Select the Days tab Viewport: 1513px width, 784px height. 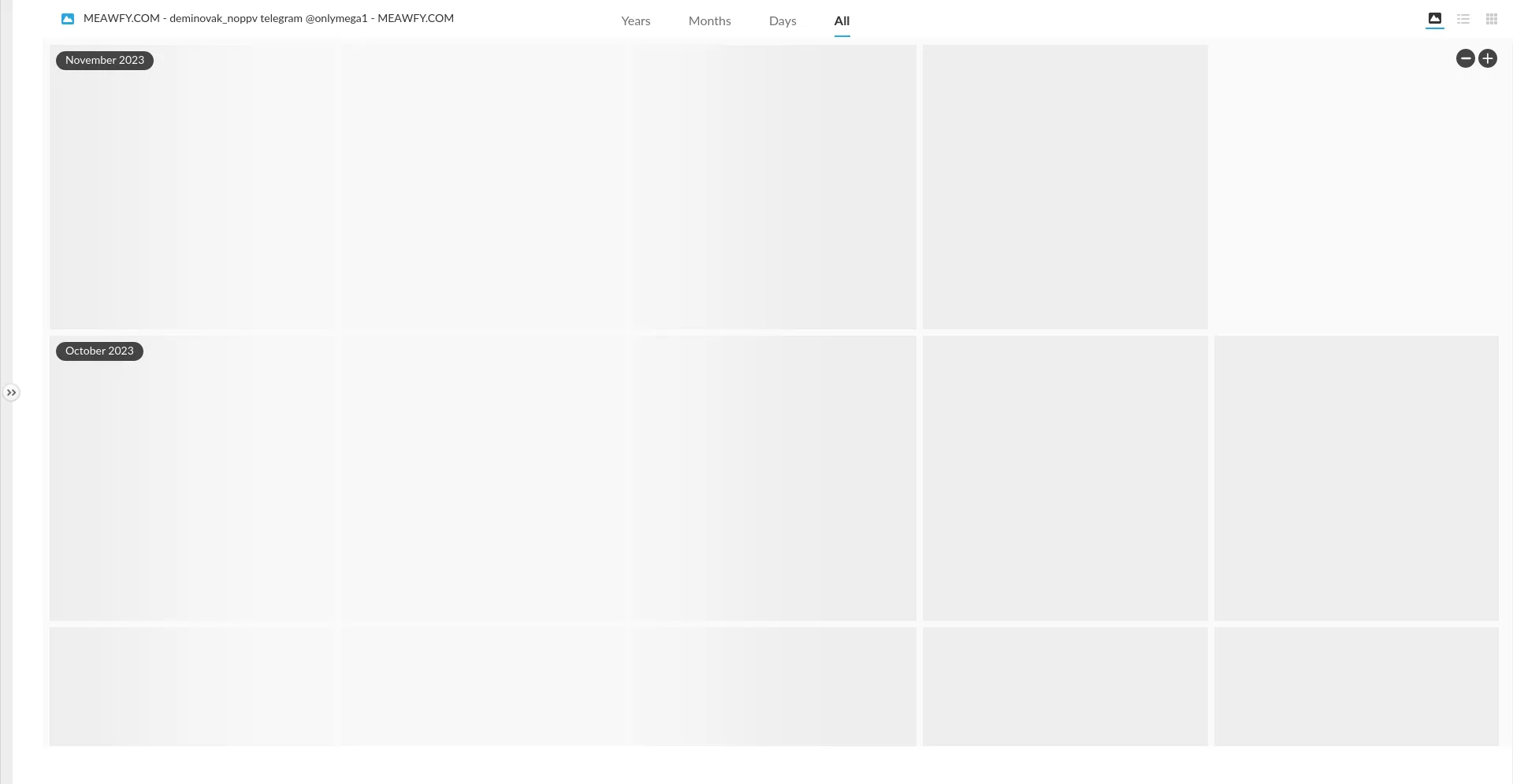(x=783, y=21)
